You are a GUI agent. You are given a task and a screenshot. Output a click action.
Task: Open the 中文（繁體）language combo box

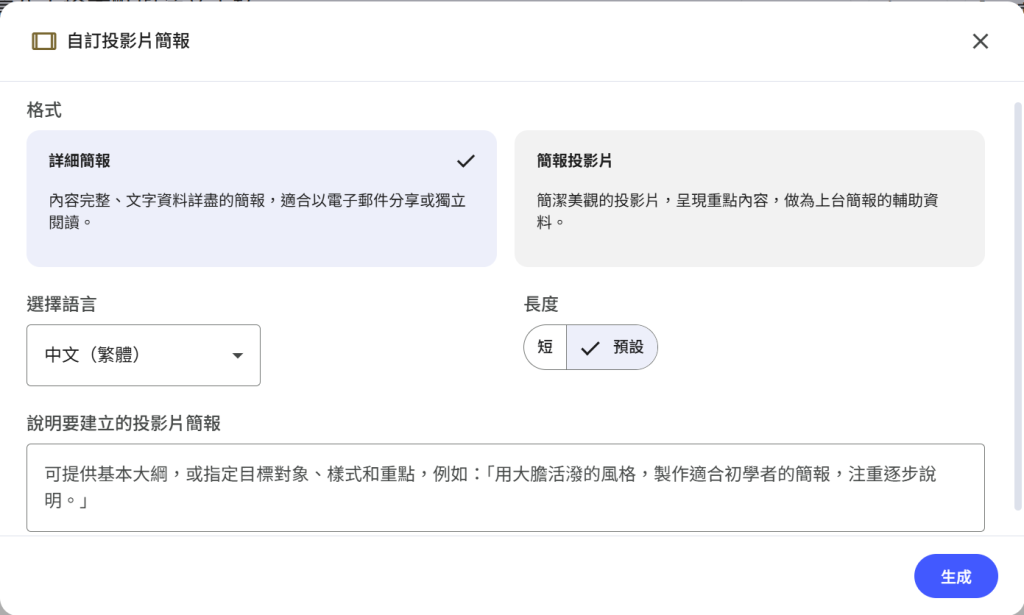(143, 355)
